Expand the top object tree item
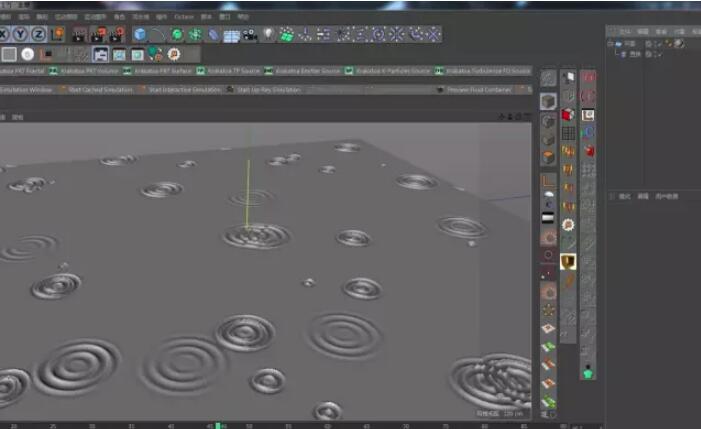This screenshot has height=429, width=701. pos(612,43)
